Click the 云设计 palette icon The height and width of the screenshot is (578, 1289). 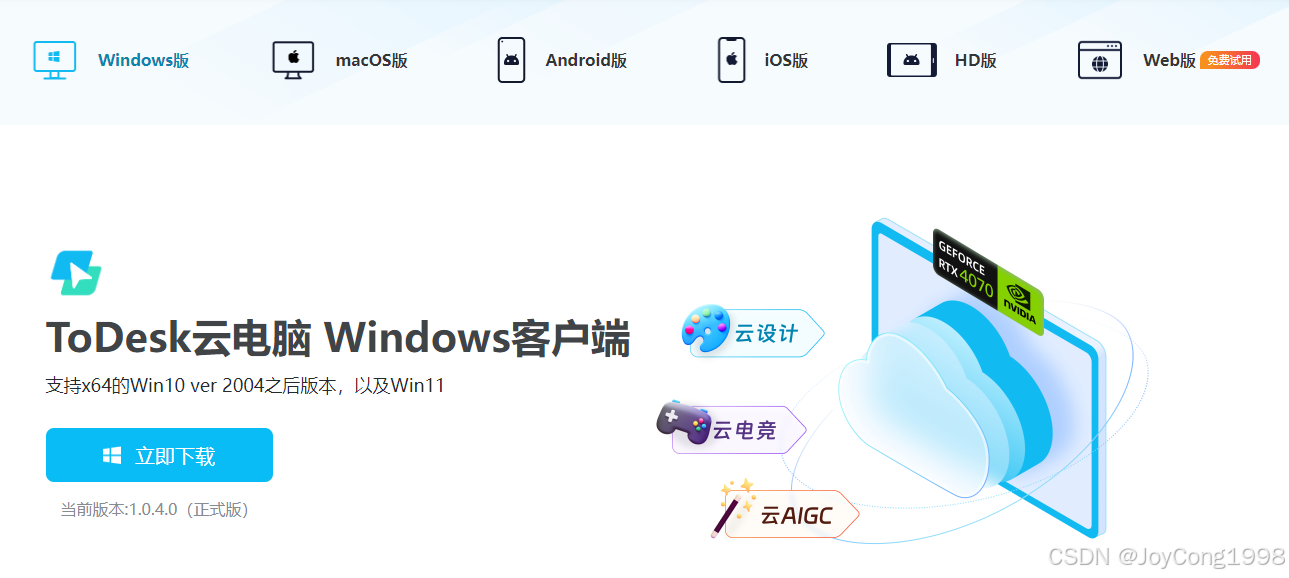point(707,331)
